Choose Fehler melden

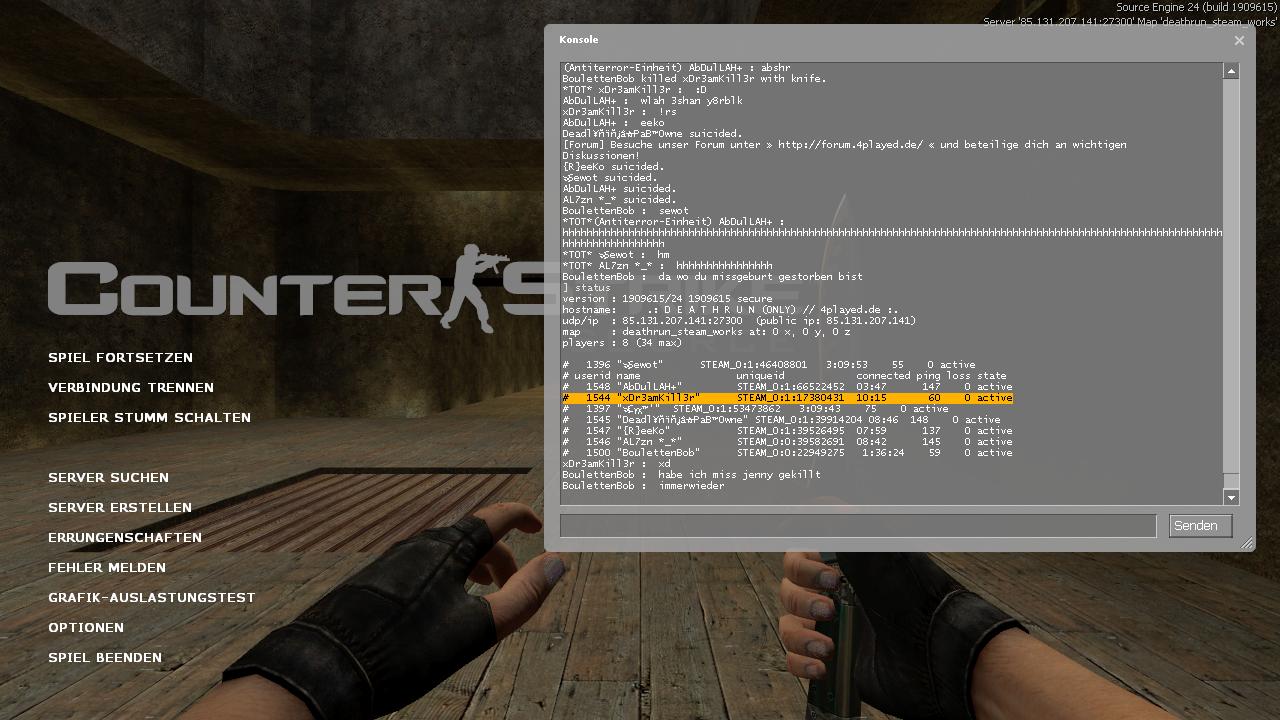point(107,567)
